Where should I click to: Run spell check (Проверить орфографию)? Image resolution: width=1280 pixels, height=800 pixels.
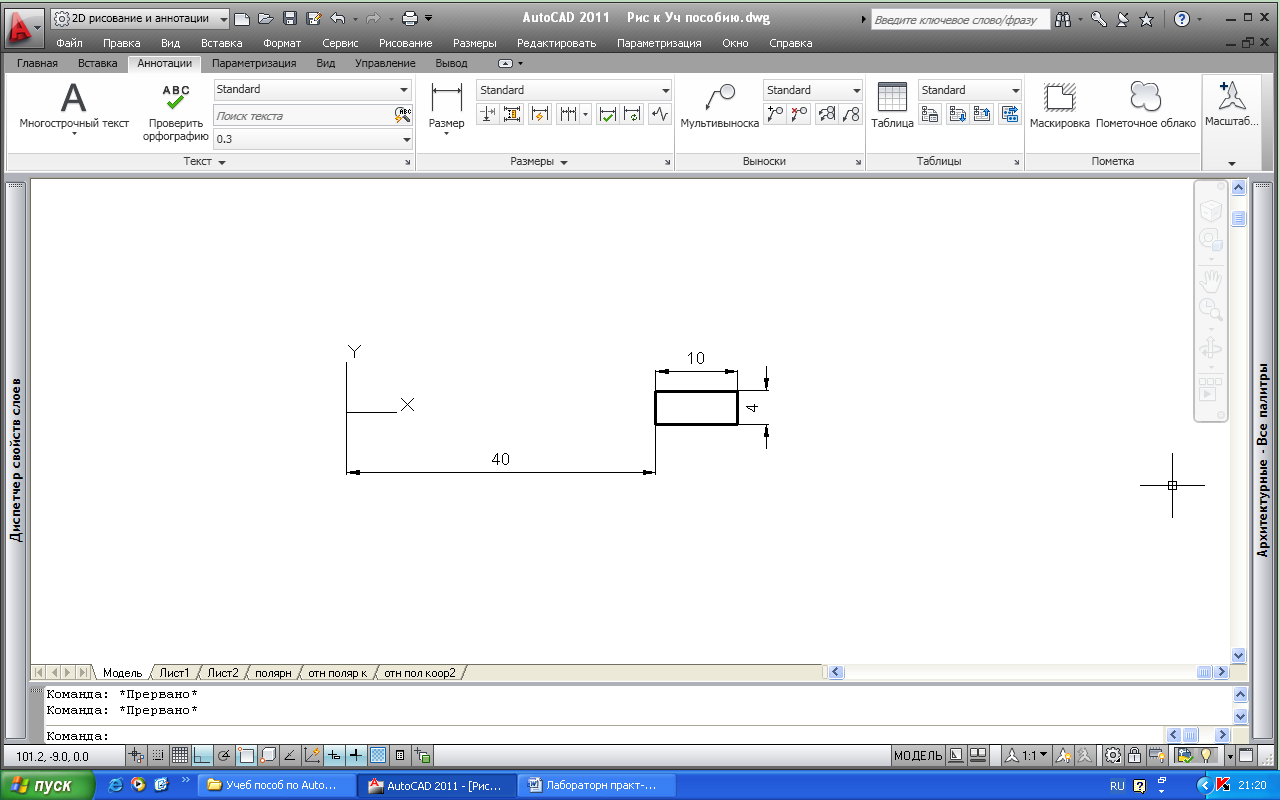point(176,112)
